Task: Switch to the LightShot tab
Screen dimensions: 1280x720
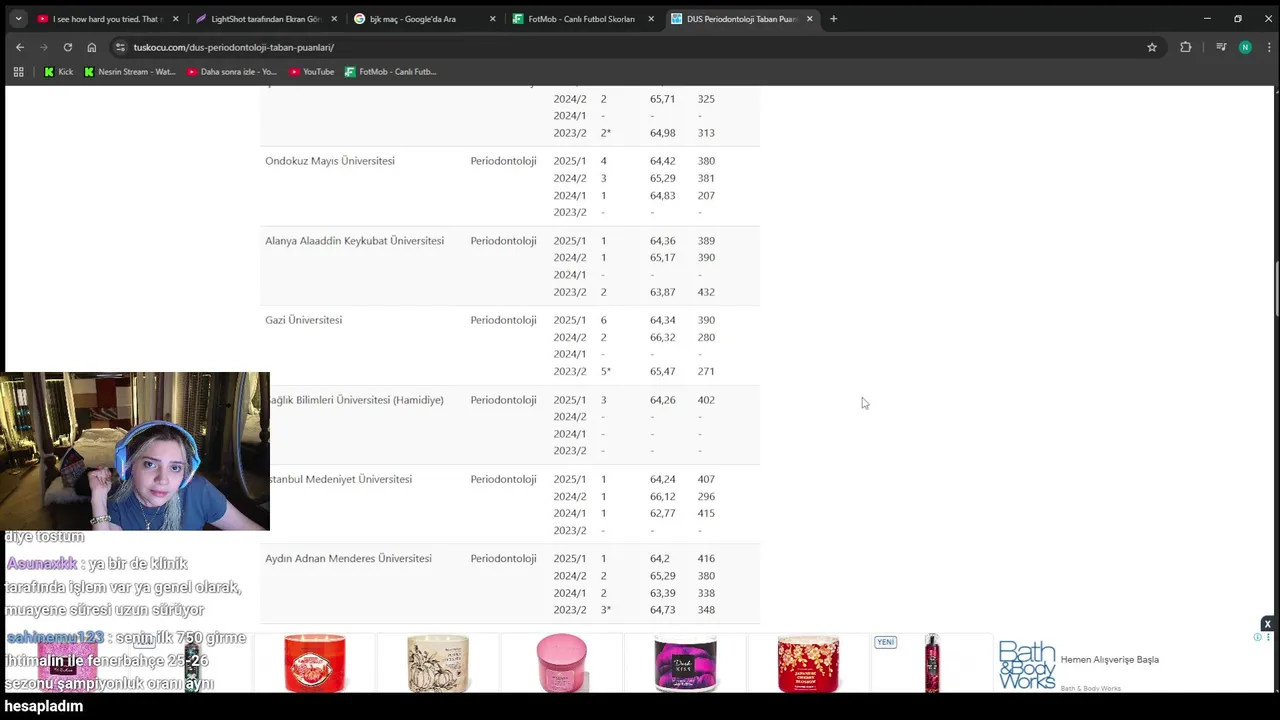Action: click(266, 19)
